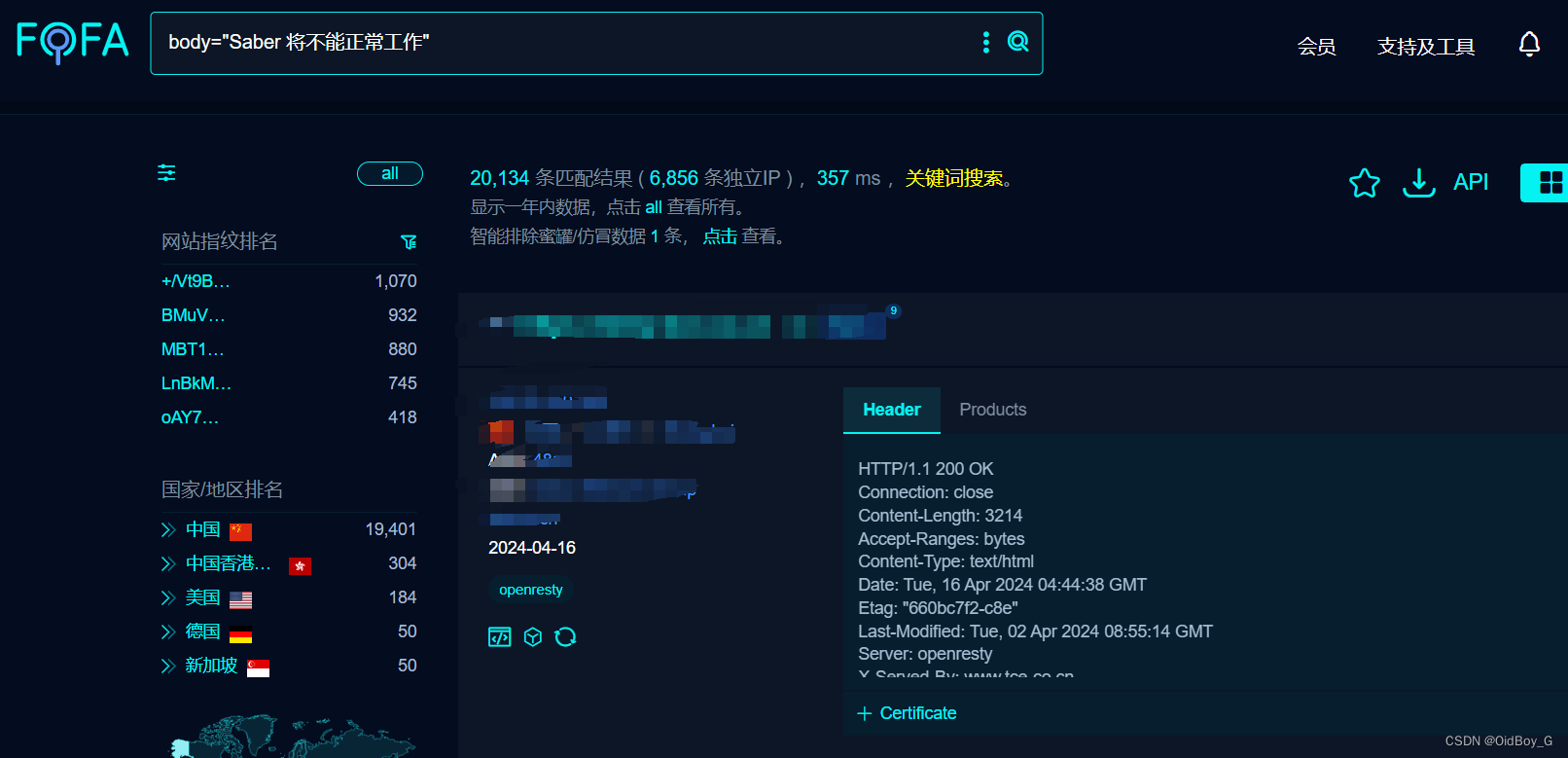The image size is (1568, 758).
Task: Open the 会员 menu
Action: (x=1316, y=46)
